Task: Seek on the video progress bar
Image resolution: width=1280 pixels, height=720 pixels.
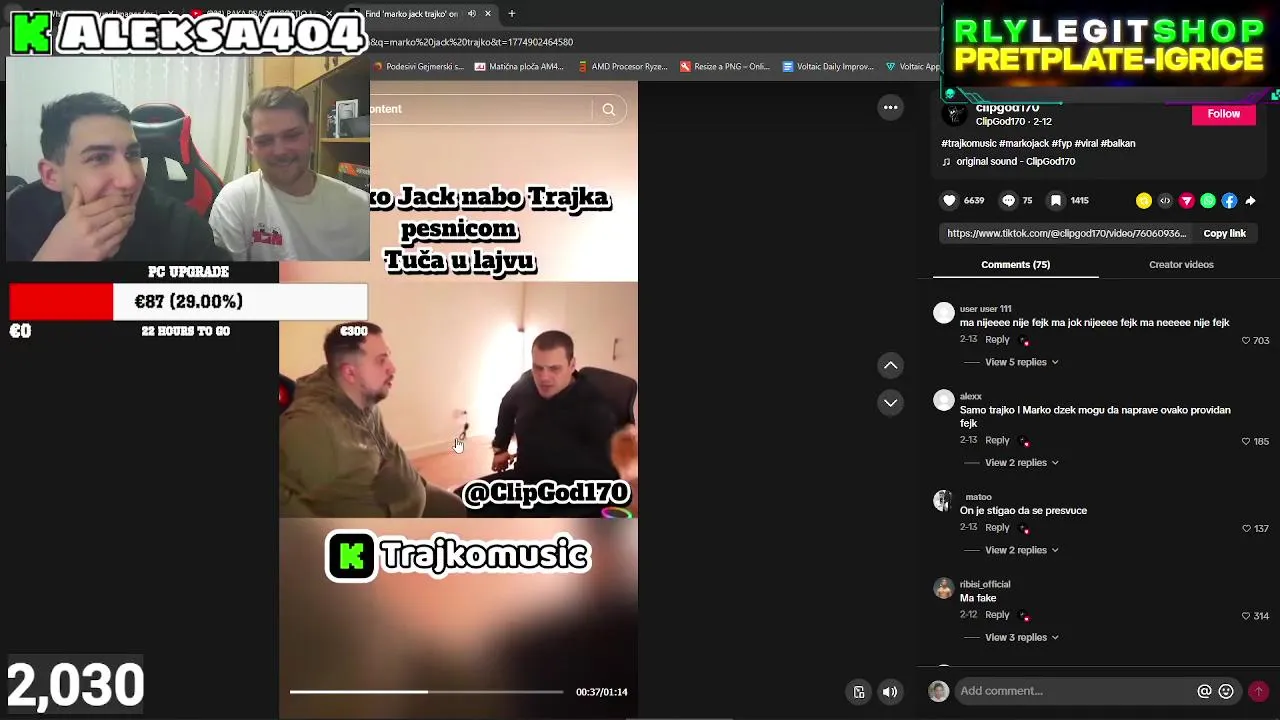Action: (427, 692)
